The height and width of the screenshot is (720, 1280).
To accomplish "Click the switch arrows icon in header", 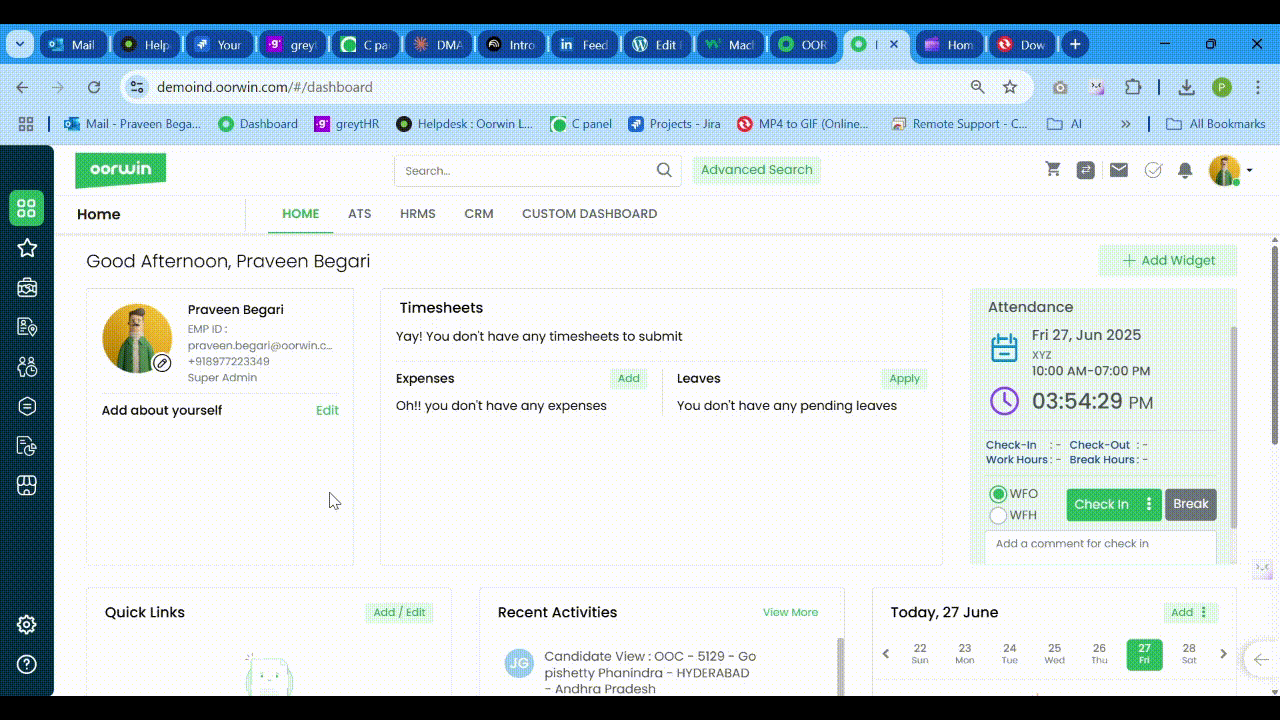I will pyautogui.click(x=1085, y=170).
